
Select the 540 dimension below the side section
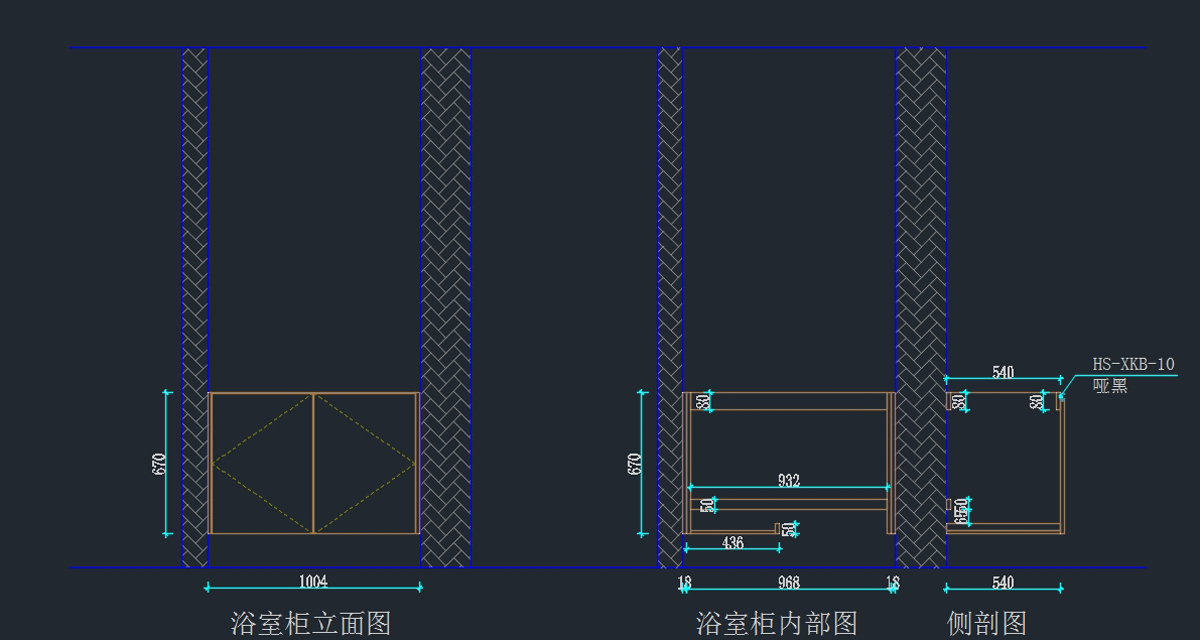click(x=1003, y=582)
